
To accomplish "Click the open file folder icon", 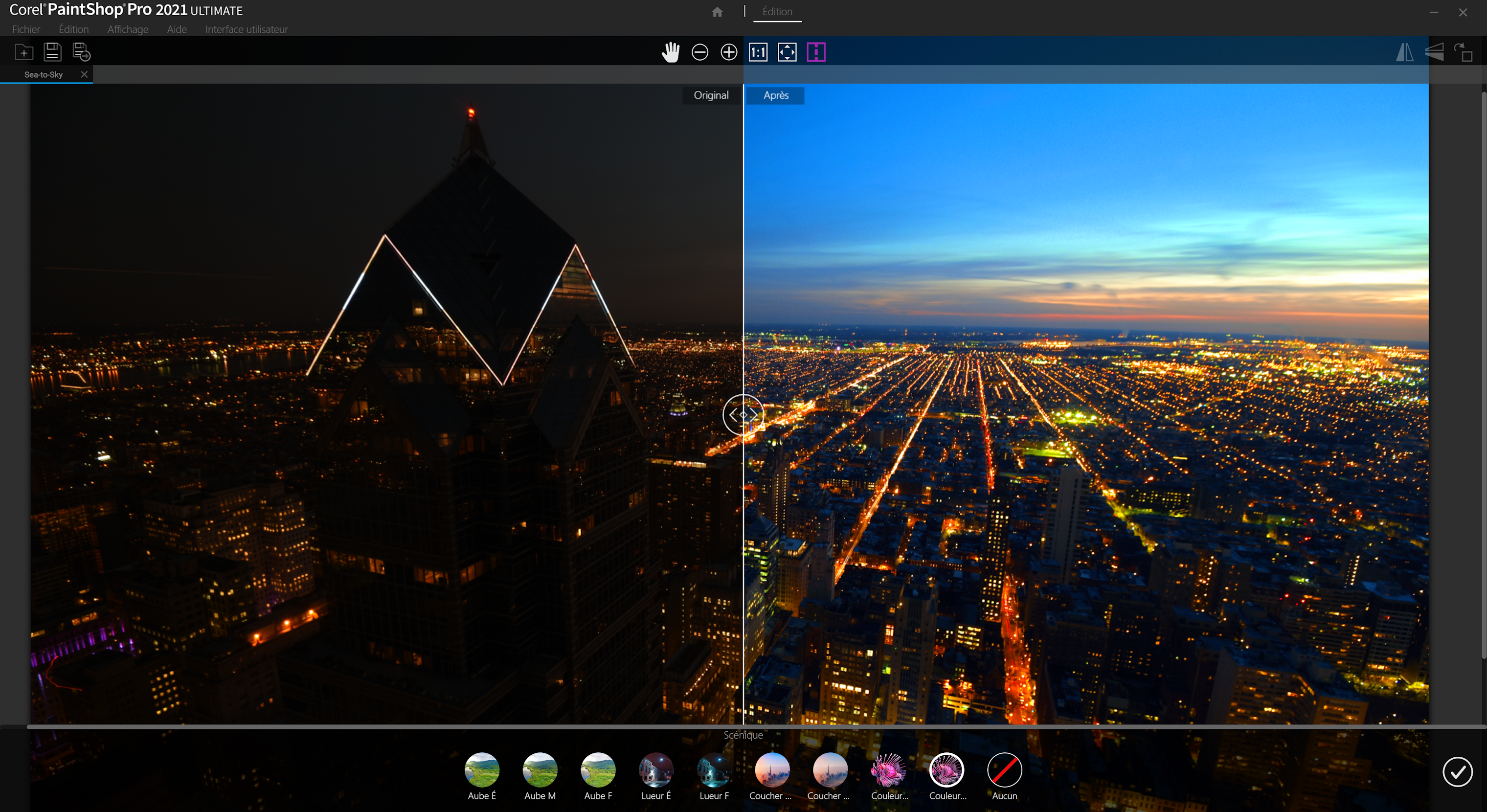I will [x=23, y=52].
